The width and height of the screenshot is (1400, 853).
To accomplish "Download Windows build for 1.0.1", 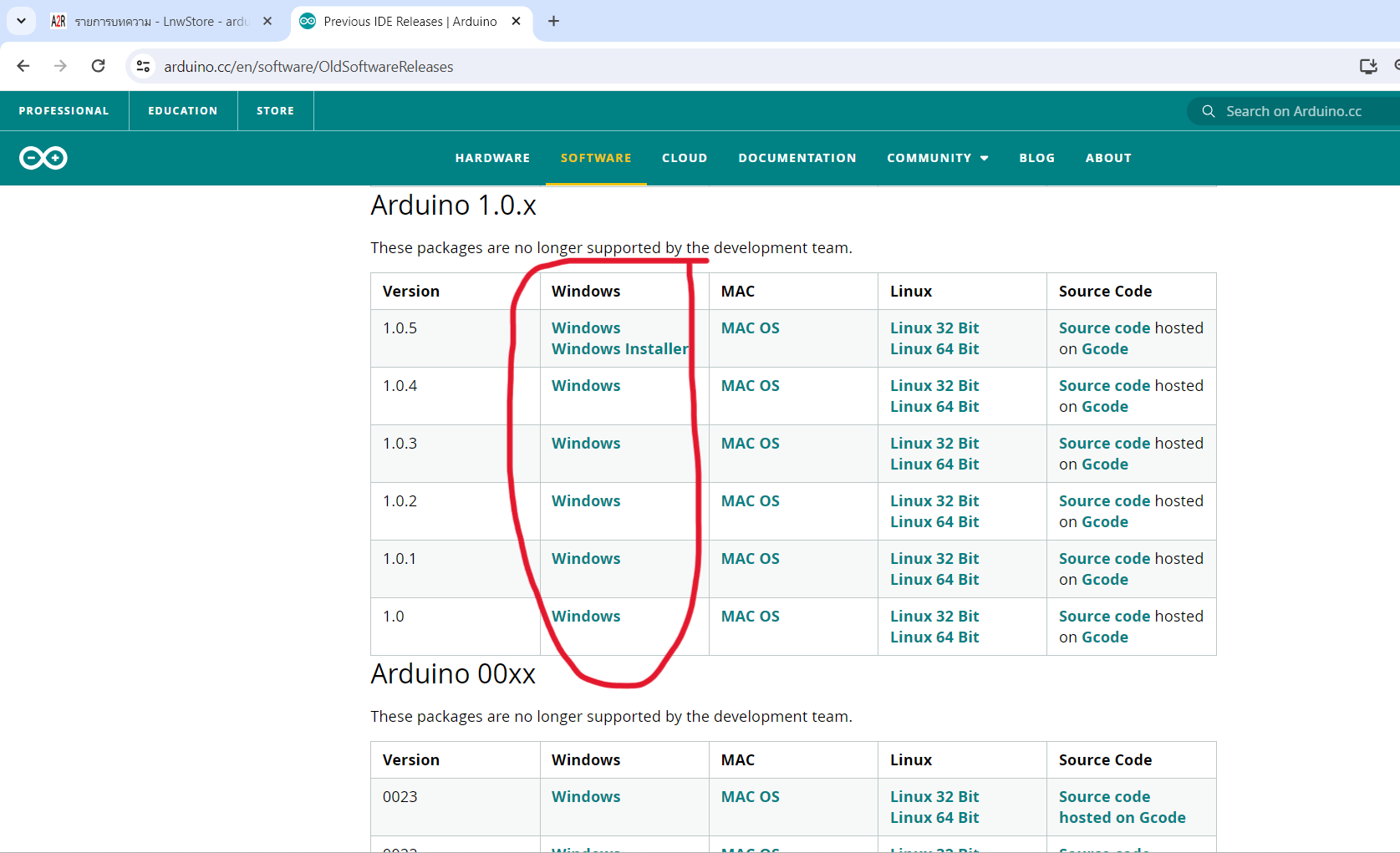I will (586, 559).
